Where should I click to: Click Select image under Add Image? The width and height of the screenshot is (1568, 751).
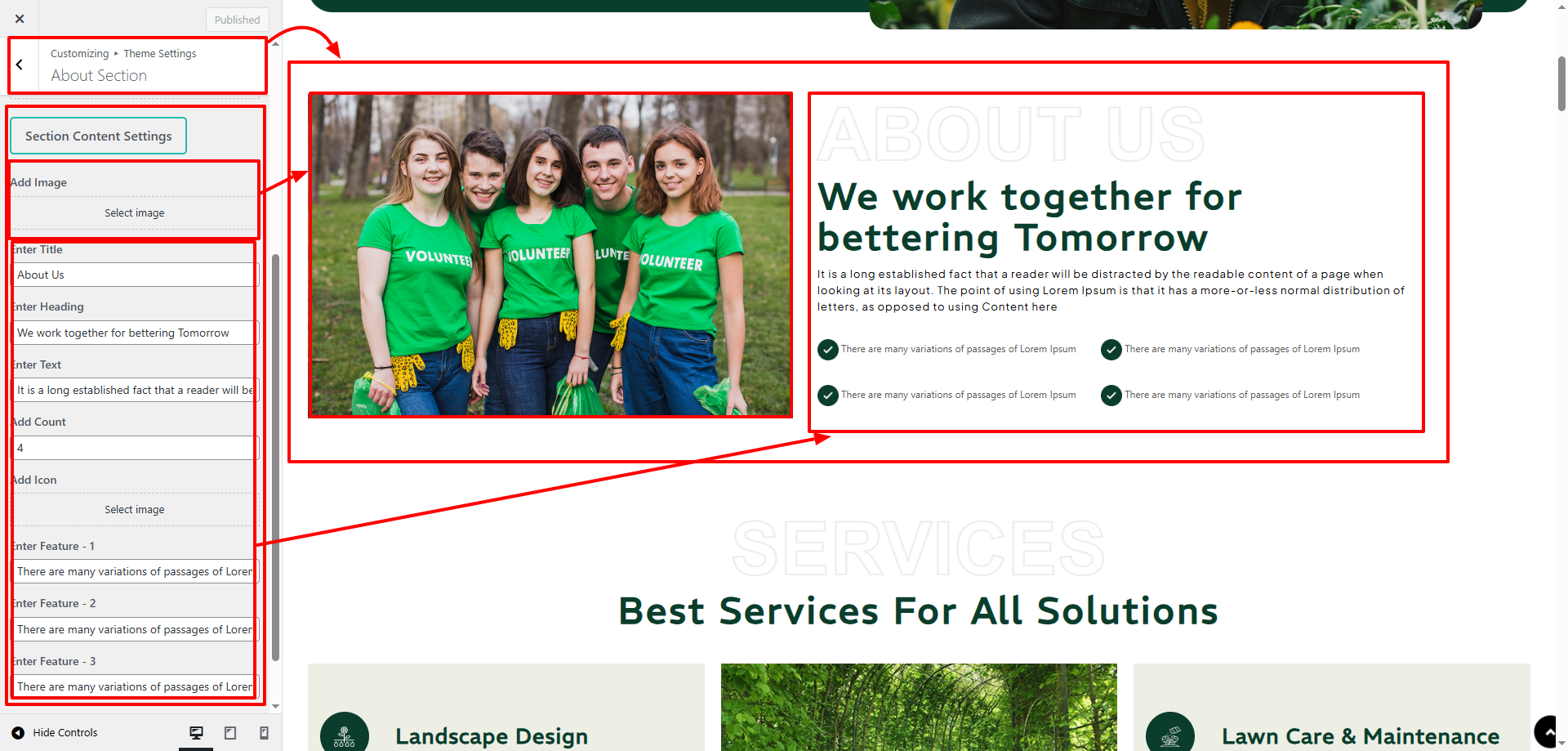click(x=135, y=212)
